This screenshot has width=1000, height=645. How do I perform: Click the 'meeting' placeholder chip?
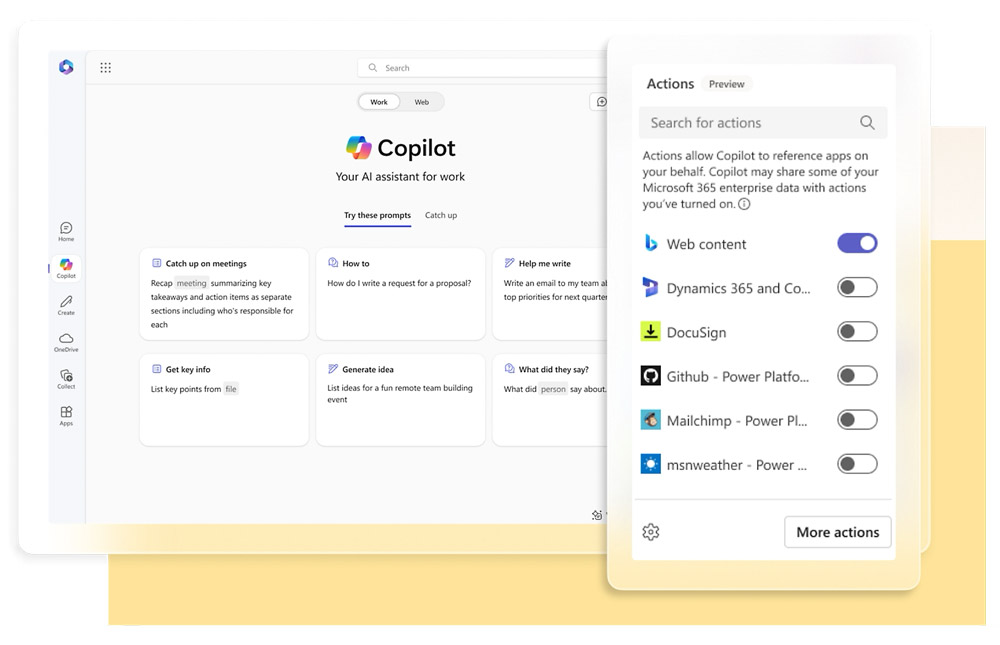point(191,283)
